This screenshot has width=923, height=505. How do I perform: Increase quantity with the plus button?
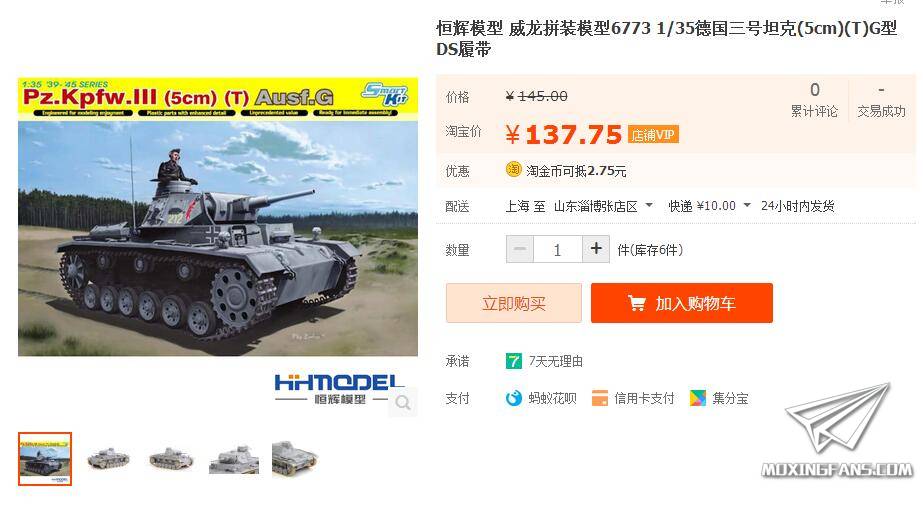(596, 249)
